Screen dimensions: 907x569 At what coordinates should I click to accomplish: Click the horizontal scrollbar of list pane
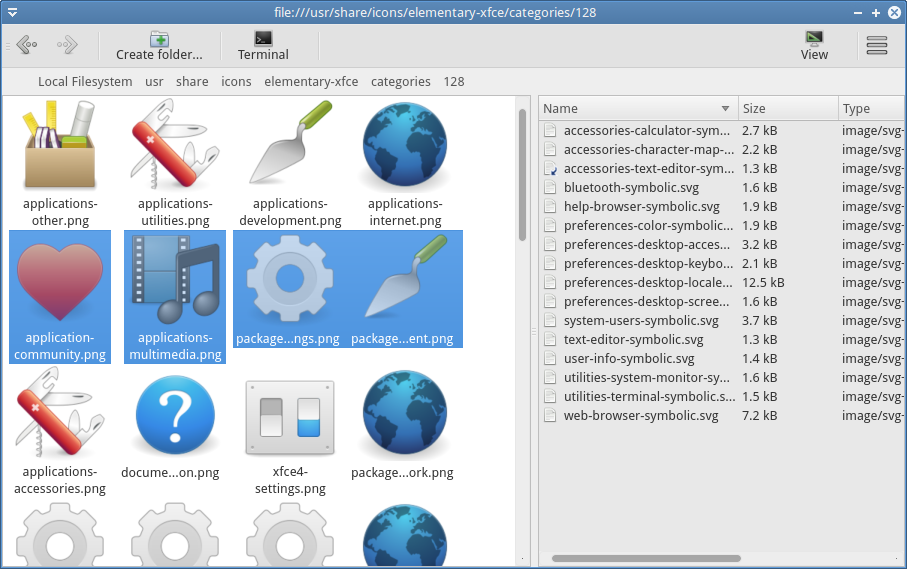coord(646,559)
